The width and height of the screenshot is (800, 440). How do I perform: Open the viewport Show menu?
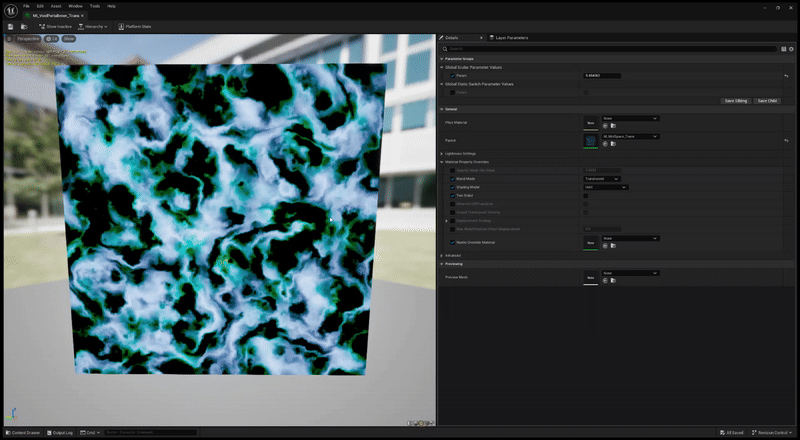68,39
